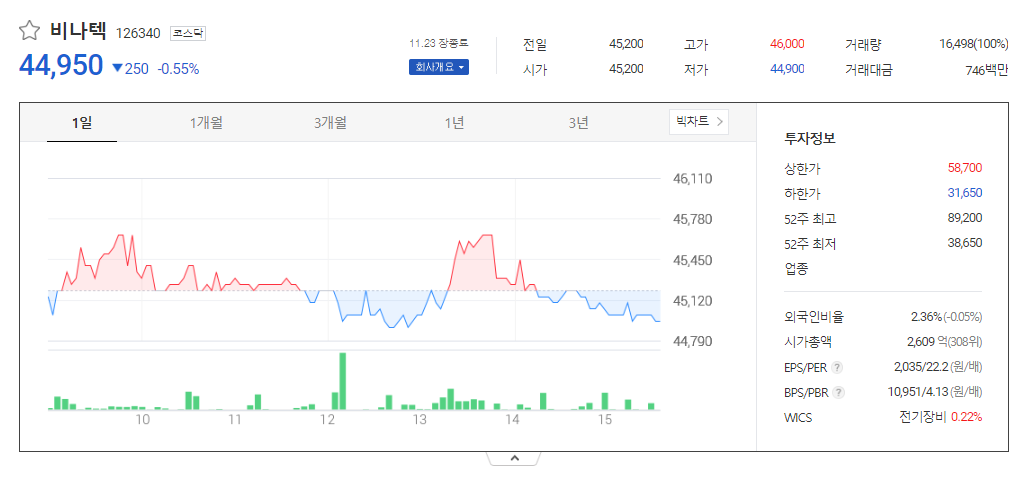Click BPS/PBR value 10,951/4.13
The height and width of the screenshot is (479, 1027).
pyautogui.click(x=916, y=392)
